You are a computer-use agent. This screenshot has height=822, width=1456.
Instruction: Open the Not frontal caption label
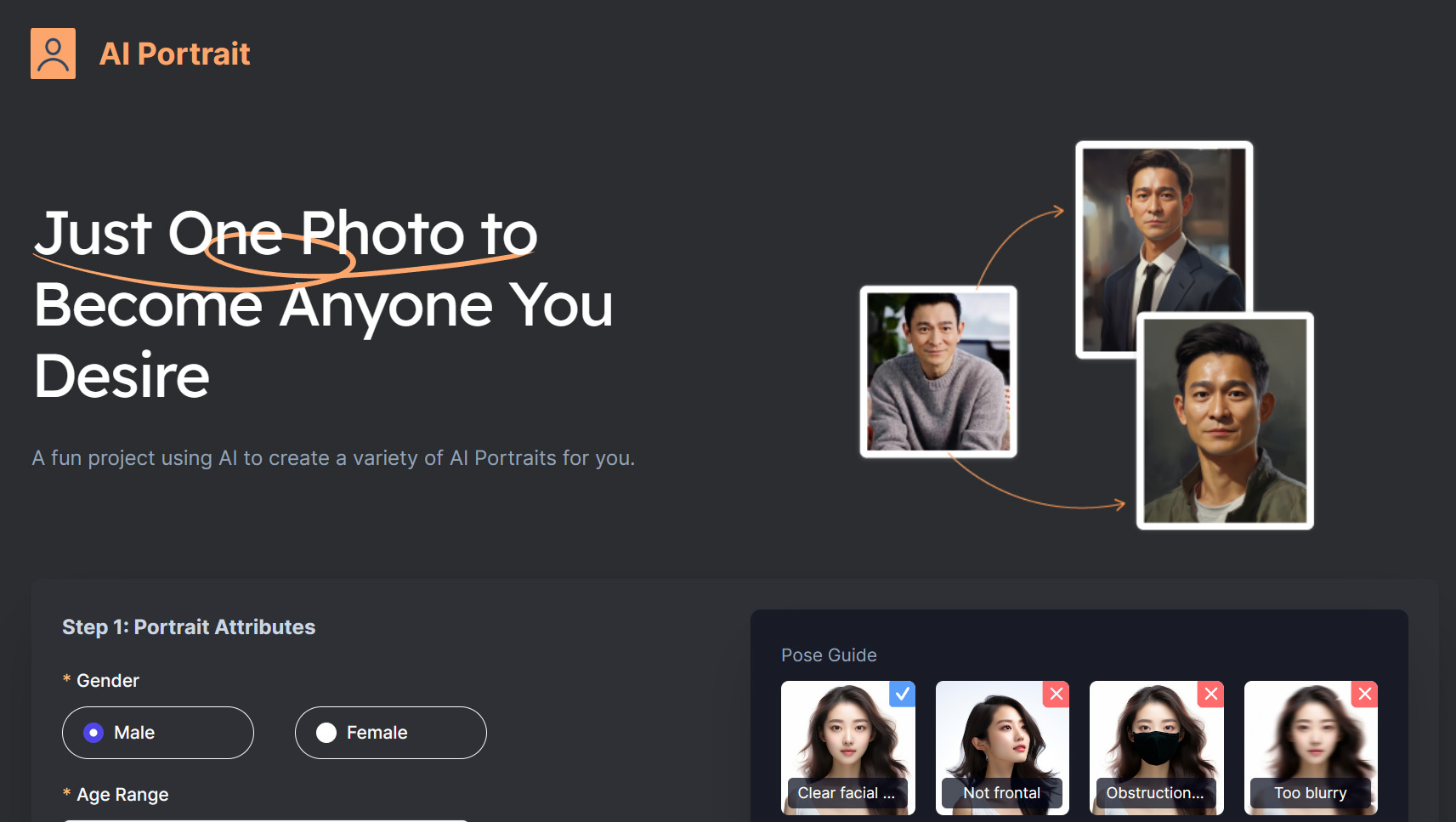point(1001,793)
